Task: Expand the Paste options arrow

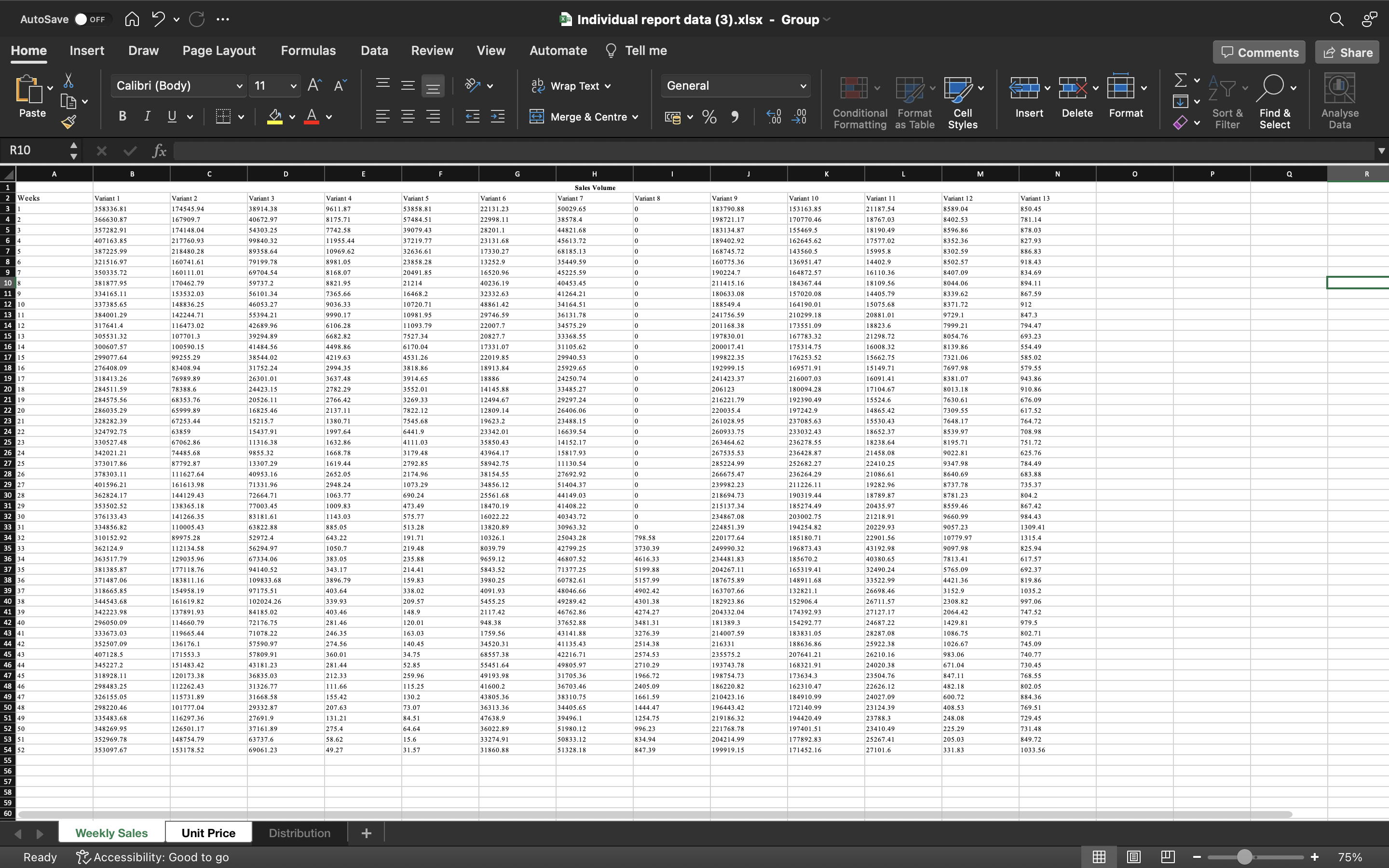Action: pos(51,88)
